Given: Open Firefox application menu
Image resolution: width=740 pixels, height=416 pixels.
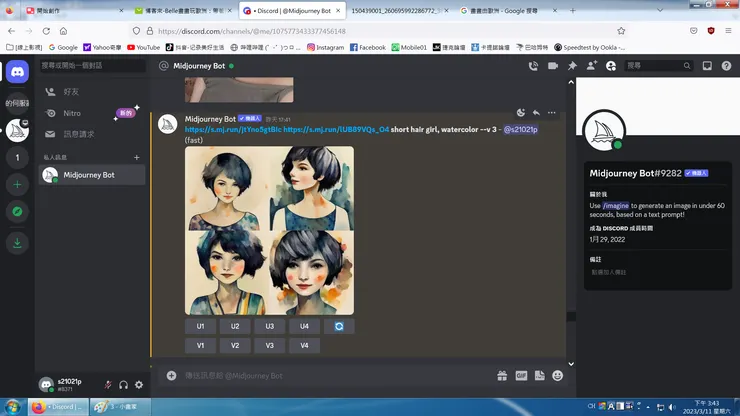Looking at the screenshot, I should click(x=729, y=31).
